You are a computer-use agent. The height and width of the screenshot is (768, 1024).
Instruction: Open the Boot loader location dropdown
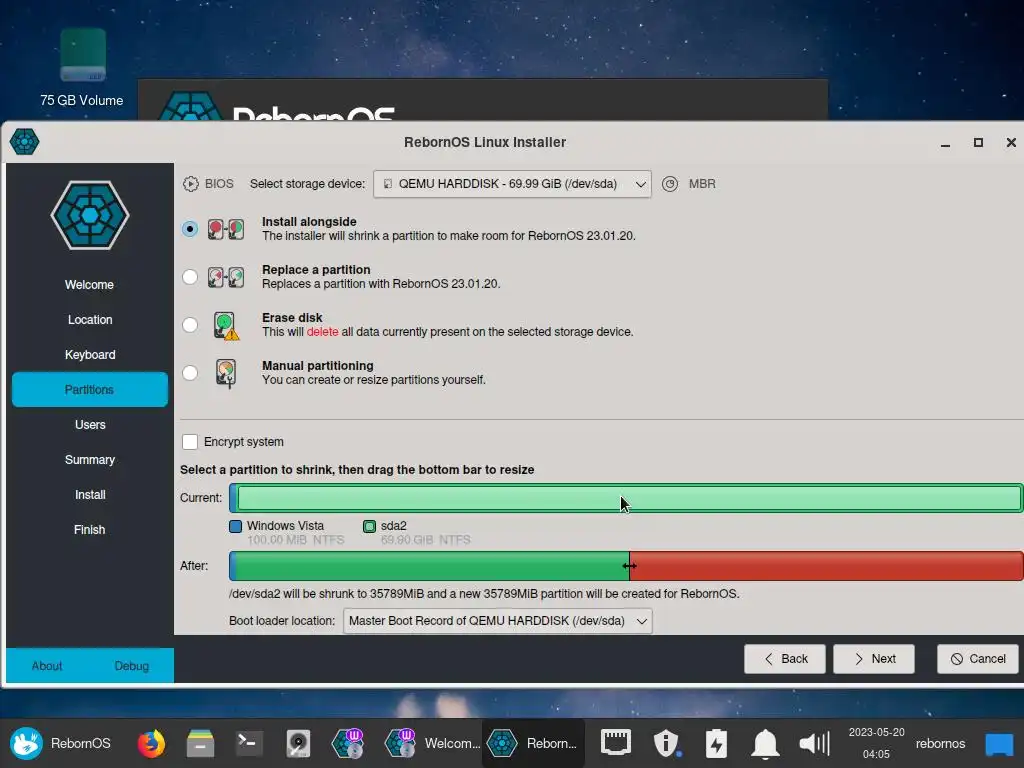click(498, 621)
